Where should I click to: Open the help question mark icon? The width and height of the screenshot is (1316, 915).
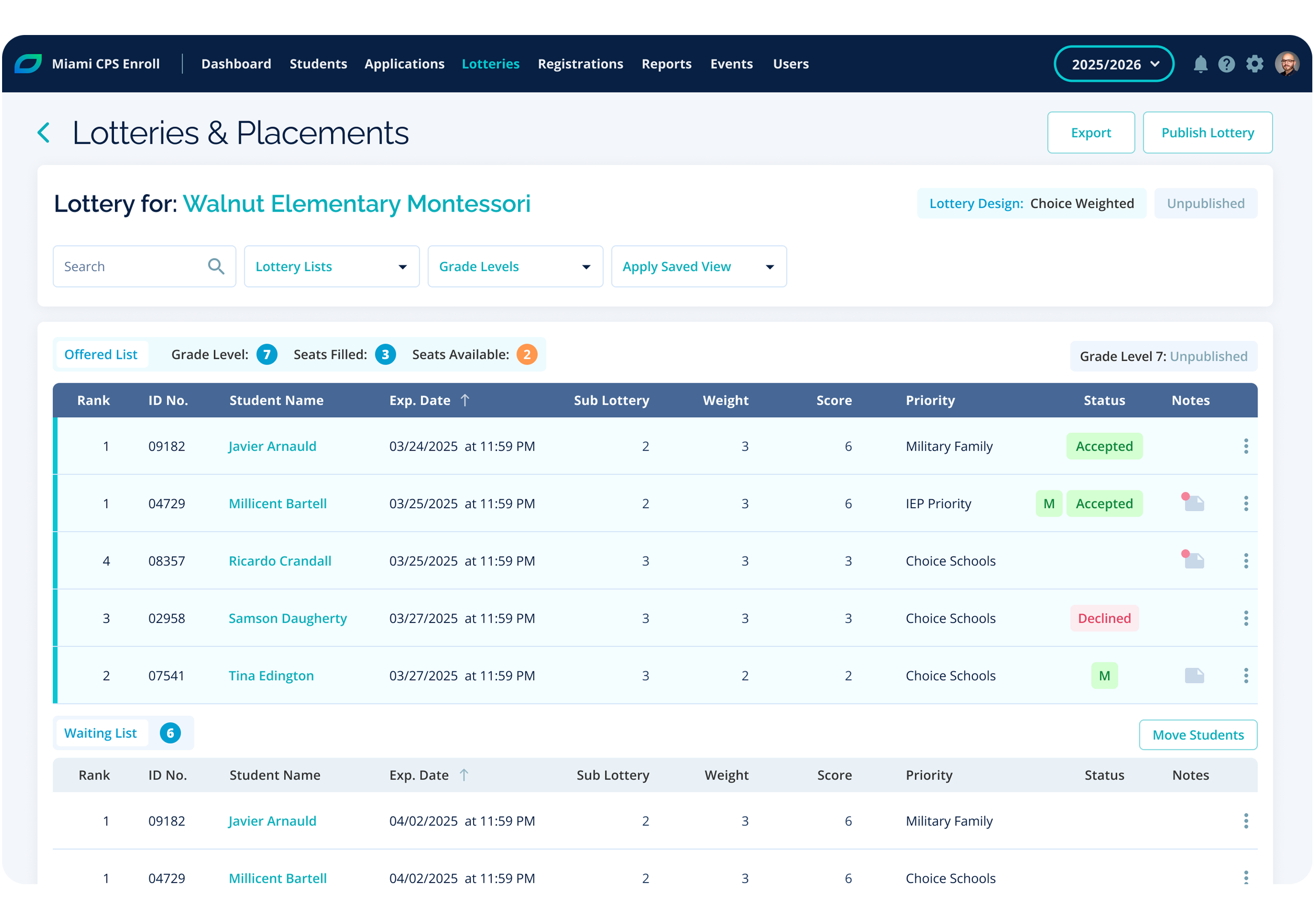click(1226, 64)
